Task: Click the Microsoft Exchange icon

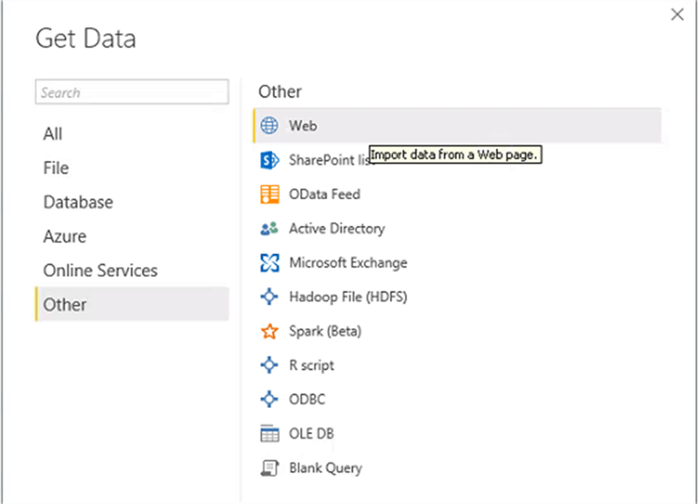Action: (x=270, y=263)
